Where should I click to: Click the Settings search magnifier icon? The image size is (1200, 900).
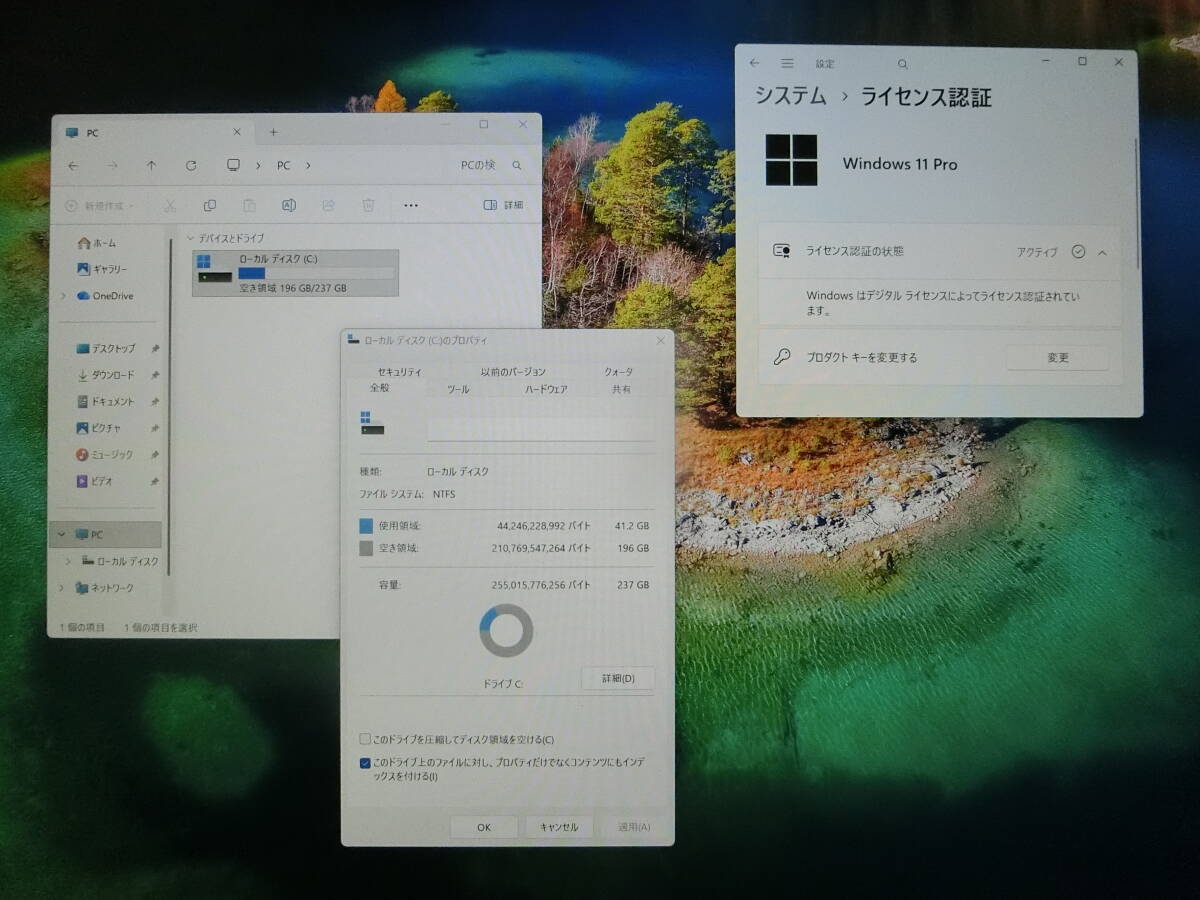902,64
